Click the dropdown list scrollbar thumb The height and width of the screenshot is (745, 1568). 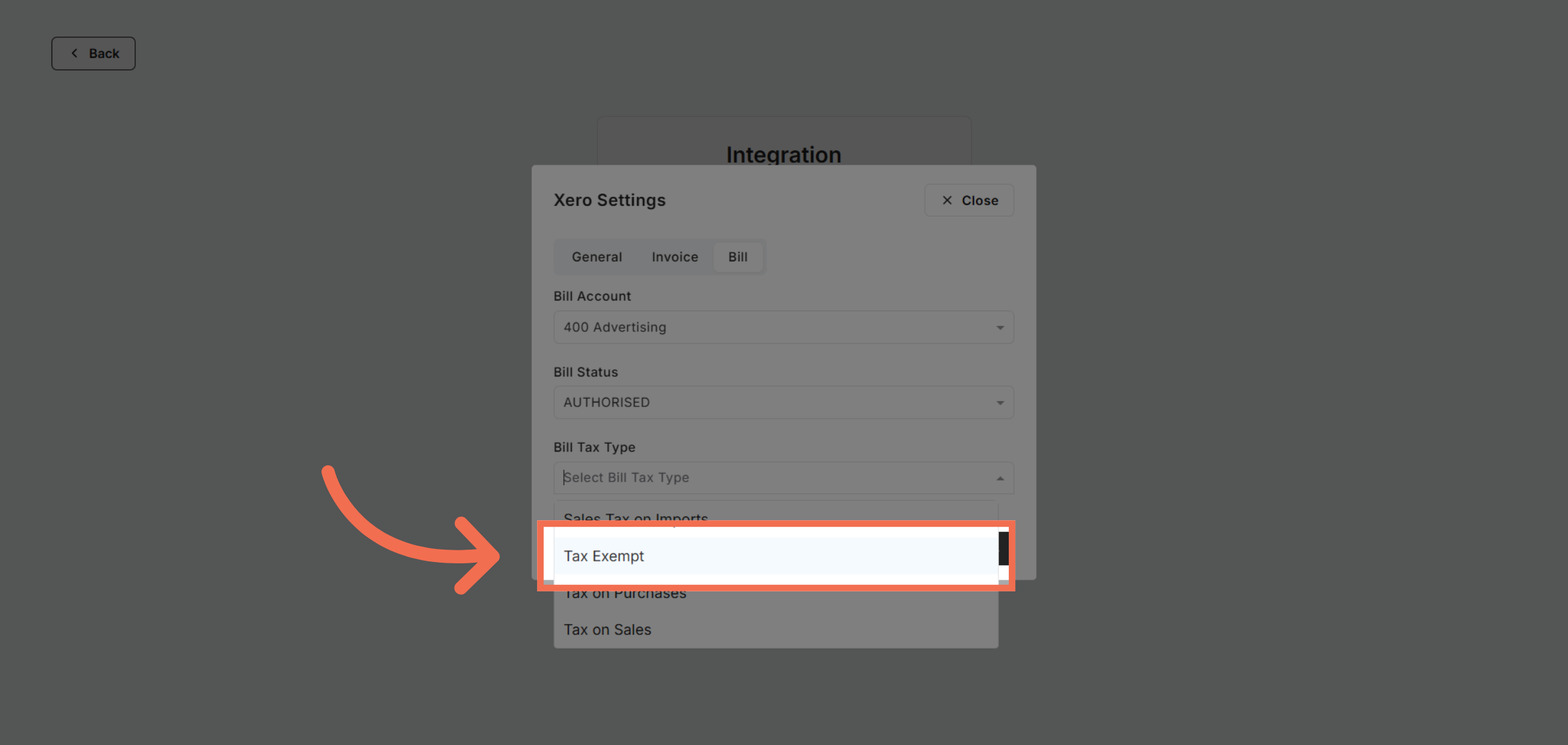[1003, 548]
